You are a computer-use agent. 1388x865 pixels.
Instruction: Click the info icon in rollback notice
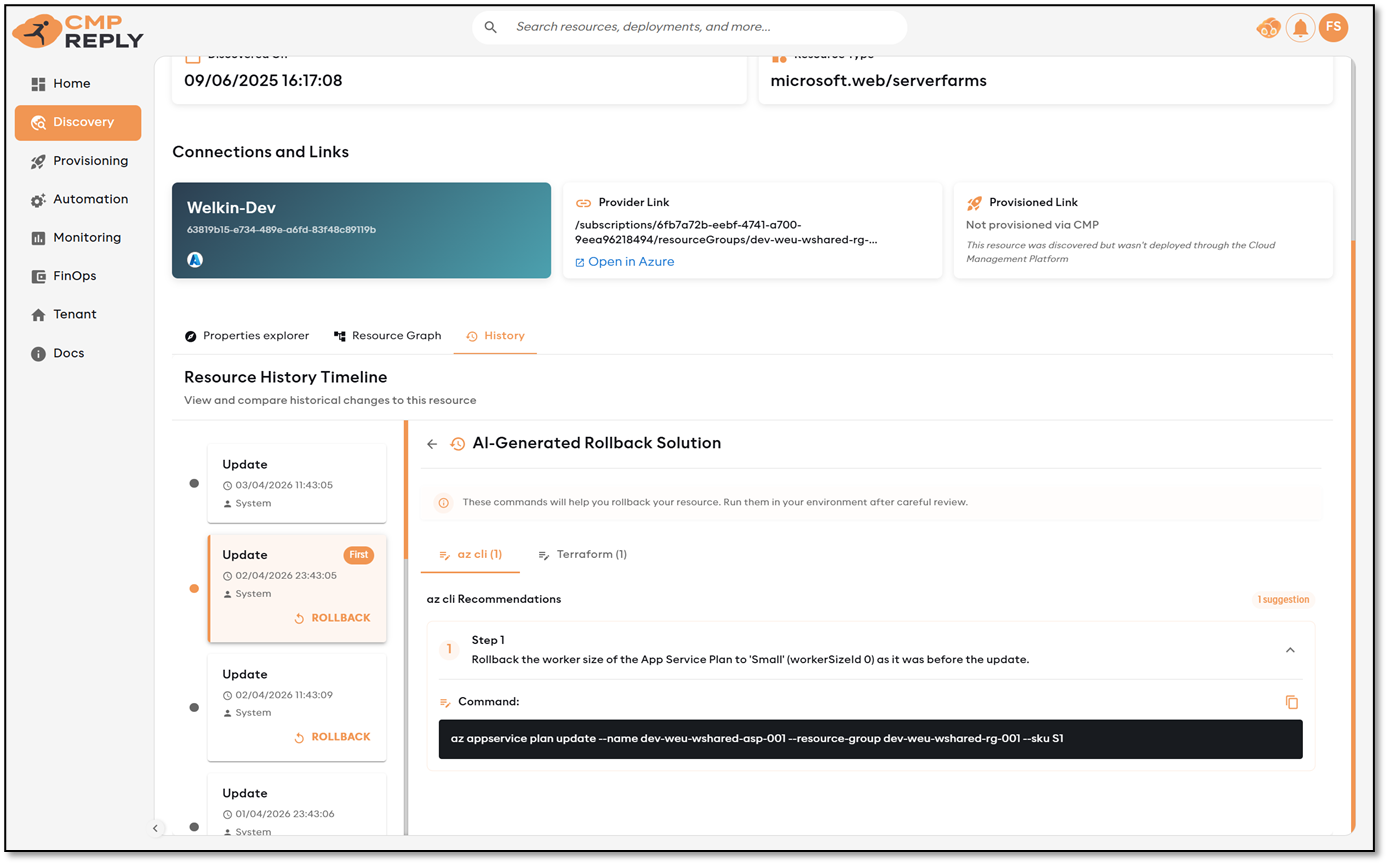tap(443, 503)
